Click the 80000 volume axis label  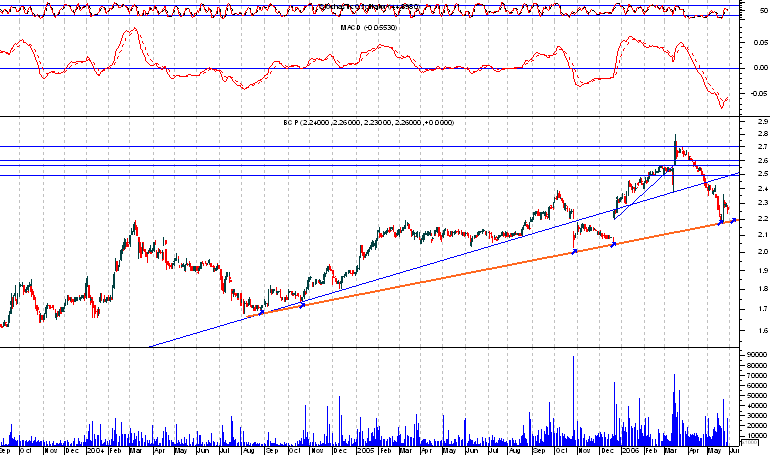point(757,365)
